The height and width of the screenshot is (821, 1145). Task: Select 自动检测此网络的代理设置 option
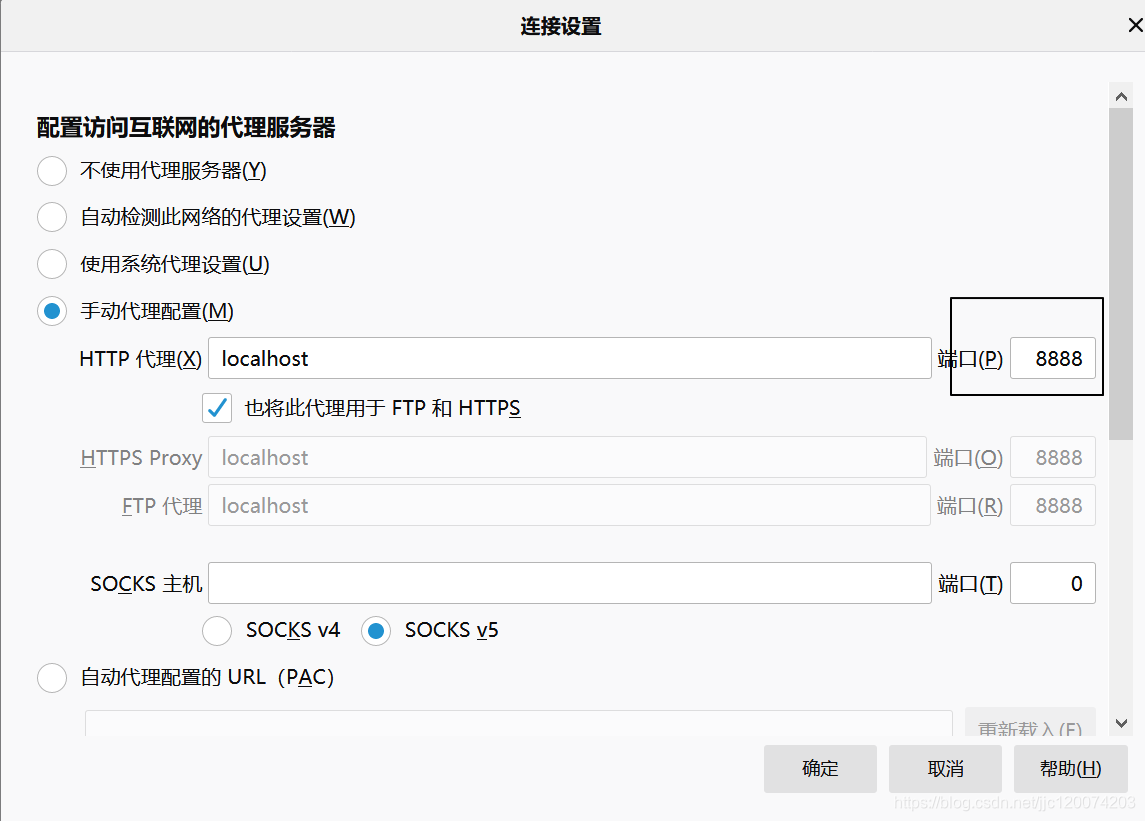tap(51, 217)
